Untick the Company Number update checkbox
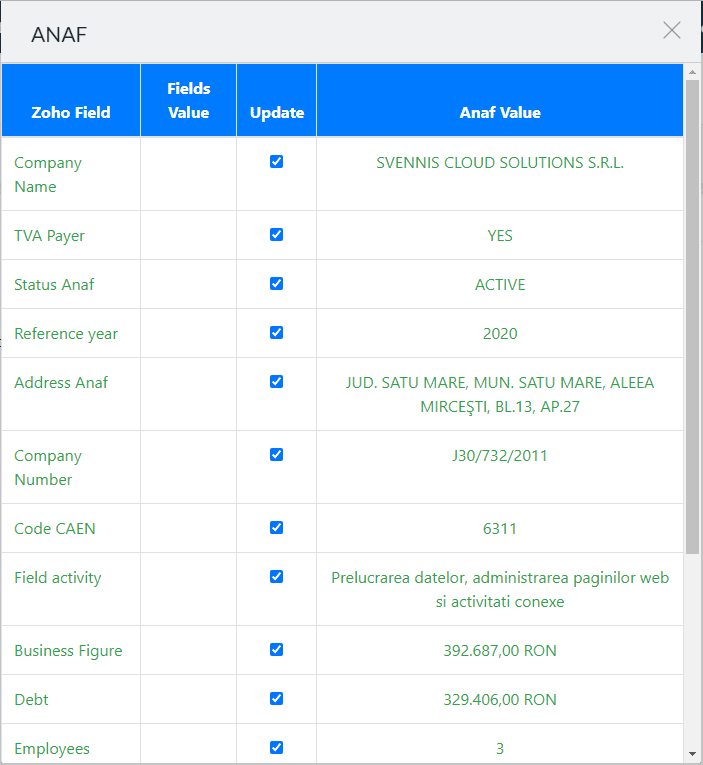 (x=277, y=455)
